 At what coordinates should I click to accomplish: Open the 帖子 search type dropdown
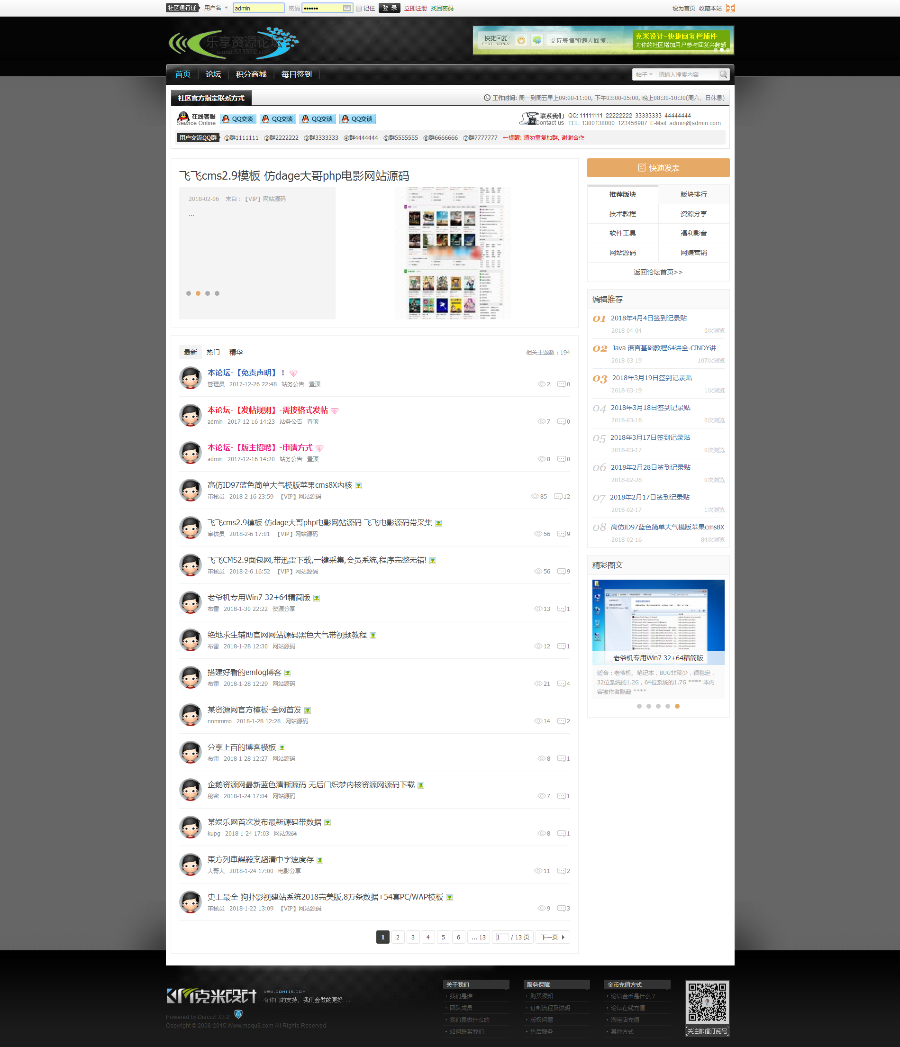pyautogui.click(x=644, y=74)
